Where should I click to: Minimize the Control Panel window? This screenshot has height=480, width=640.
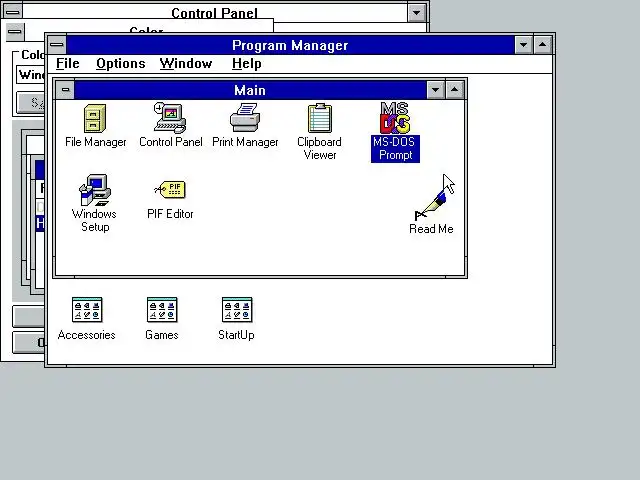416,13
